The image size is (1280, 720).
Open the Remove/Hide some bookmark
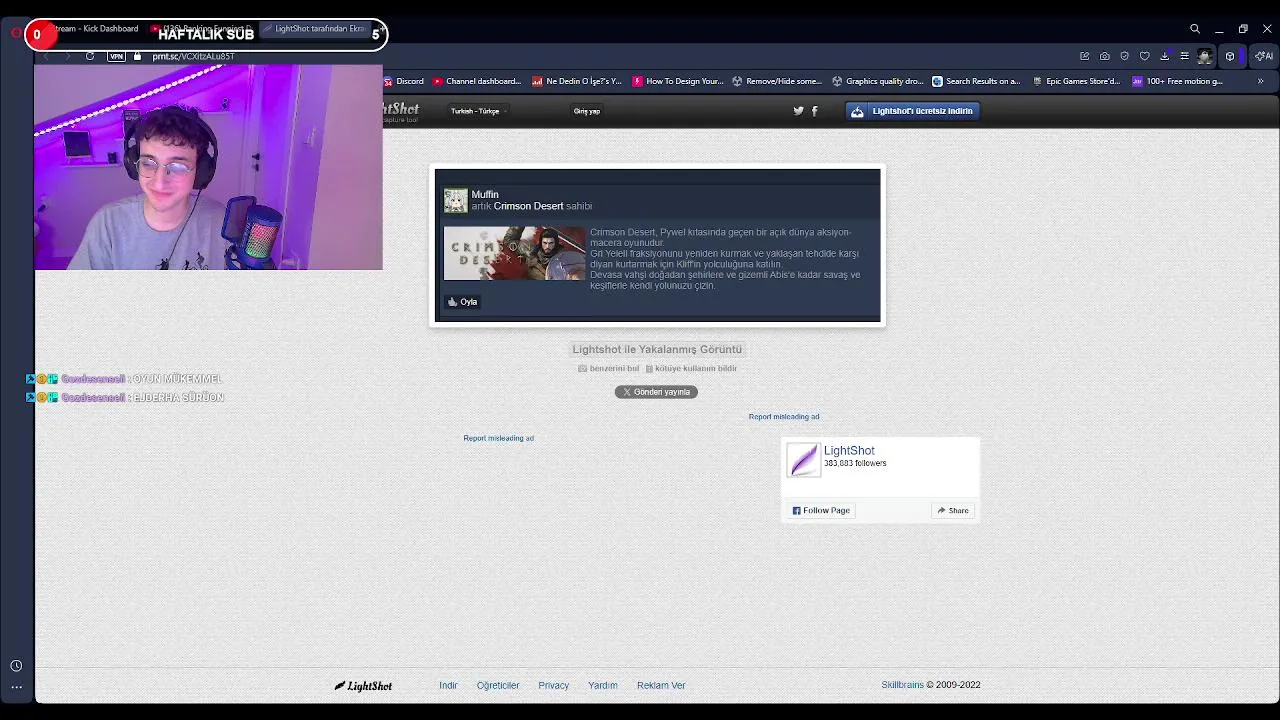click(x=777, y=81)
